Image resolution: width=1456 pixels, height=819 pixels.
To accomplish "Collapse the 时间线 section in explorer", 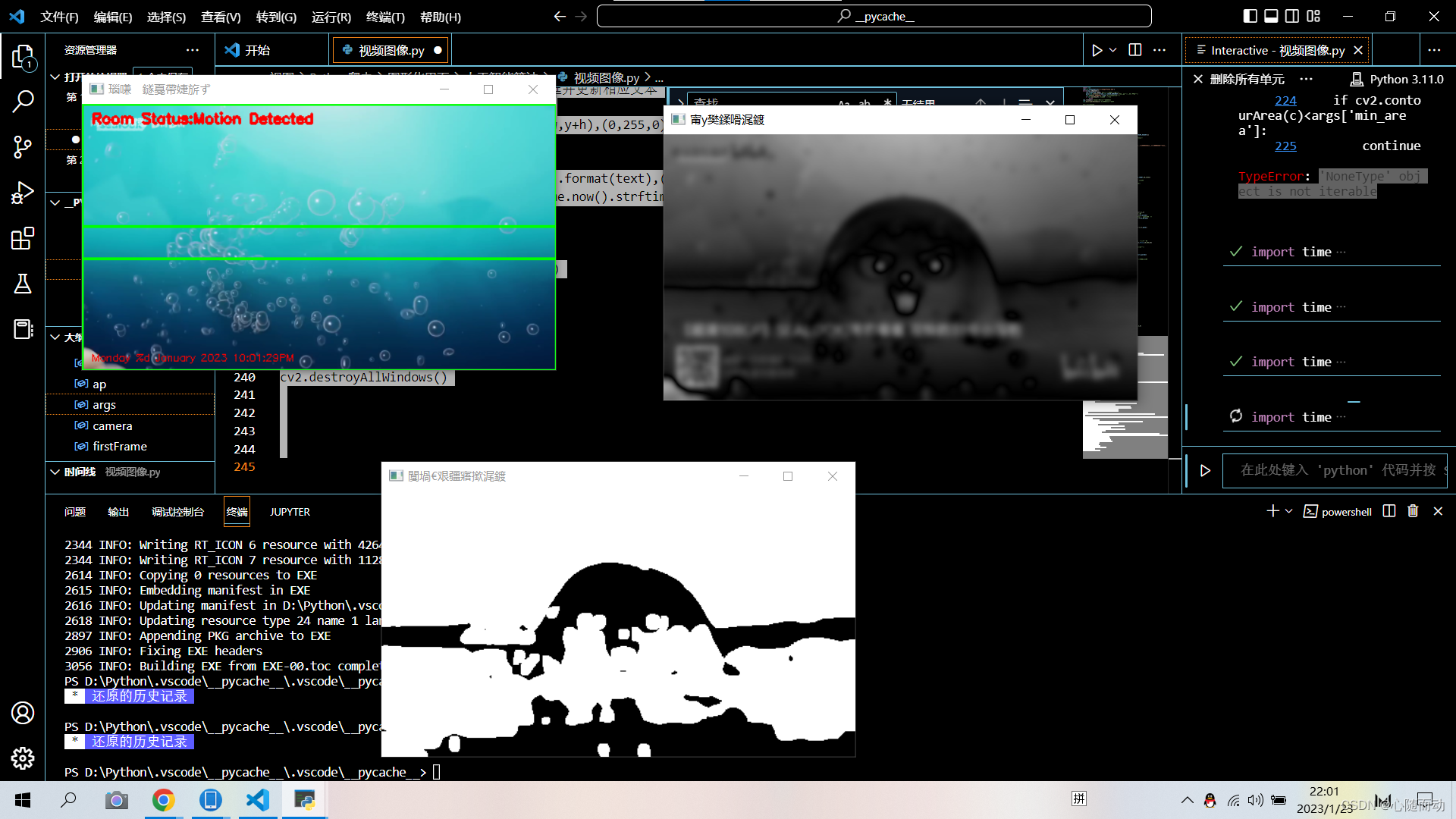I will [55, 472].
